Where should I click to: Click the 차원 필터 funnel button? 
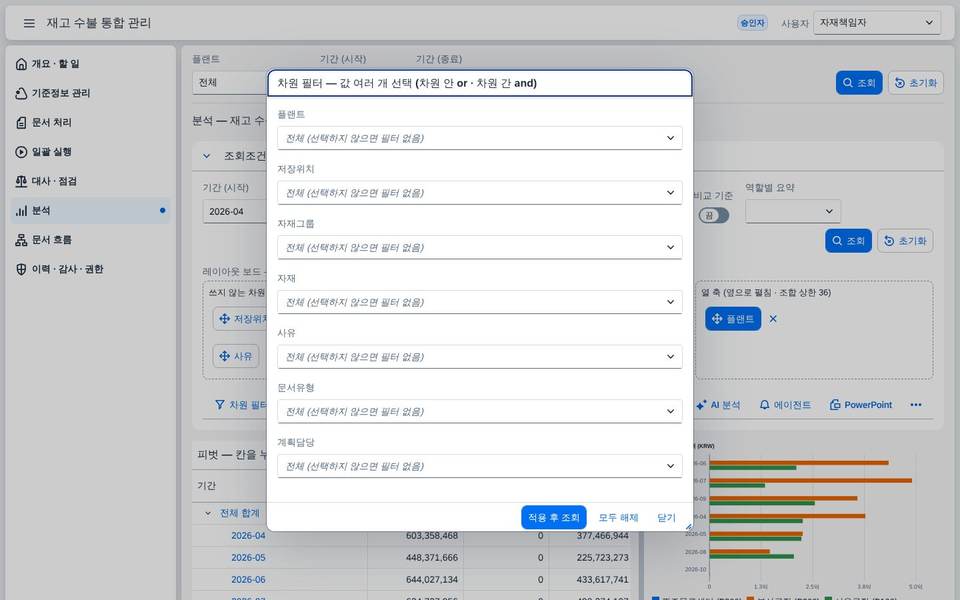coord(241,405)
